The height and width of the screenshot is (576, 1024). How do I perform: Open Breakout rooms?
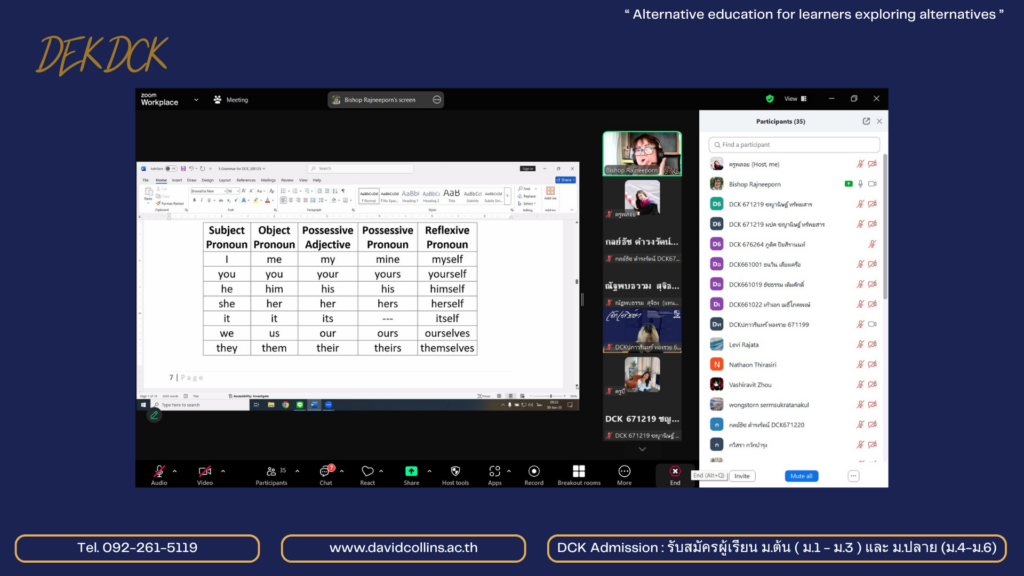[579, 471]
